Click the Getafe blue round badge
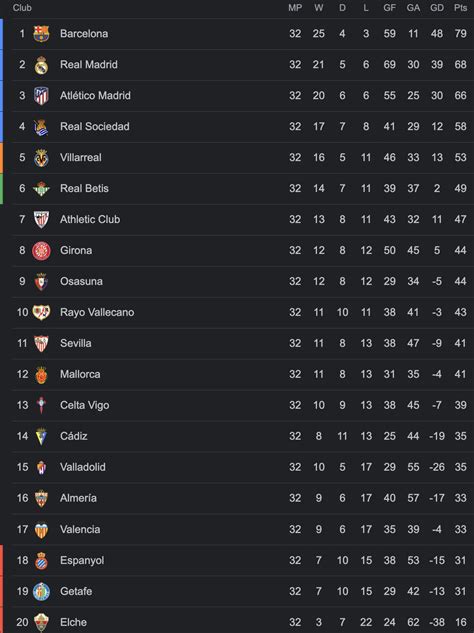Screen dimensions: 474x633 (41, 591)
